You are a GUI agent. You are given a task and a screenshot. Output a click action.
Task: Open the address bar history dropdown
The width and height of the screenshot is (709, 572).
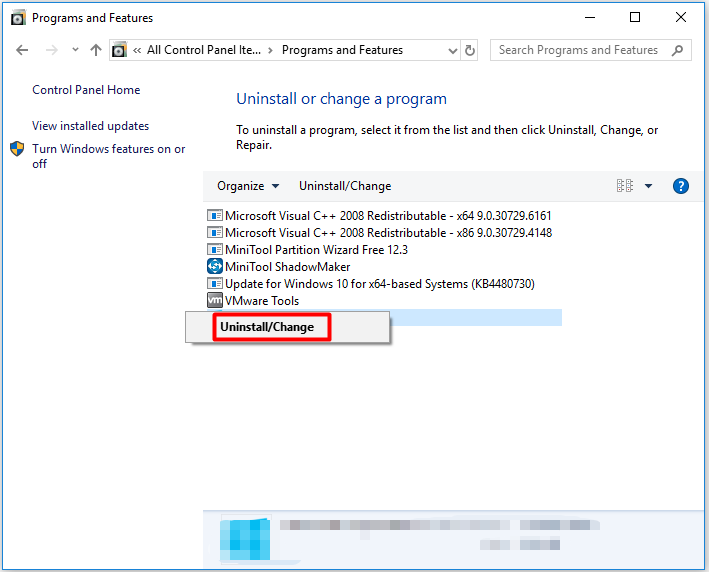coord(452,50)
